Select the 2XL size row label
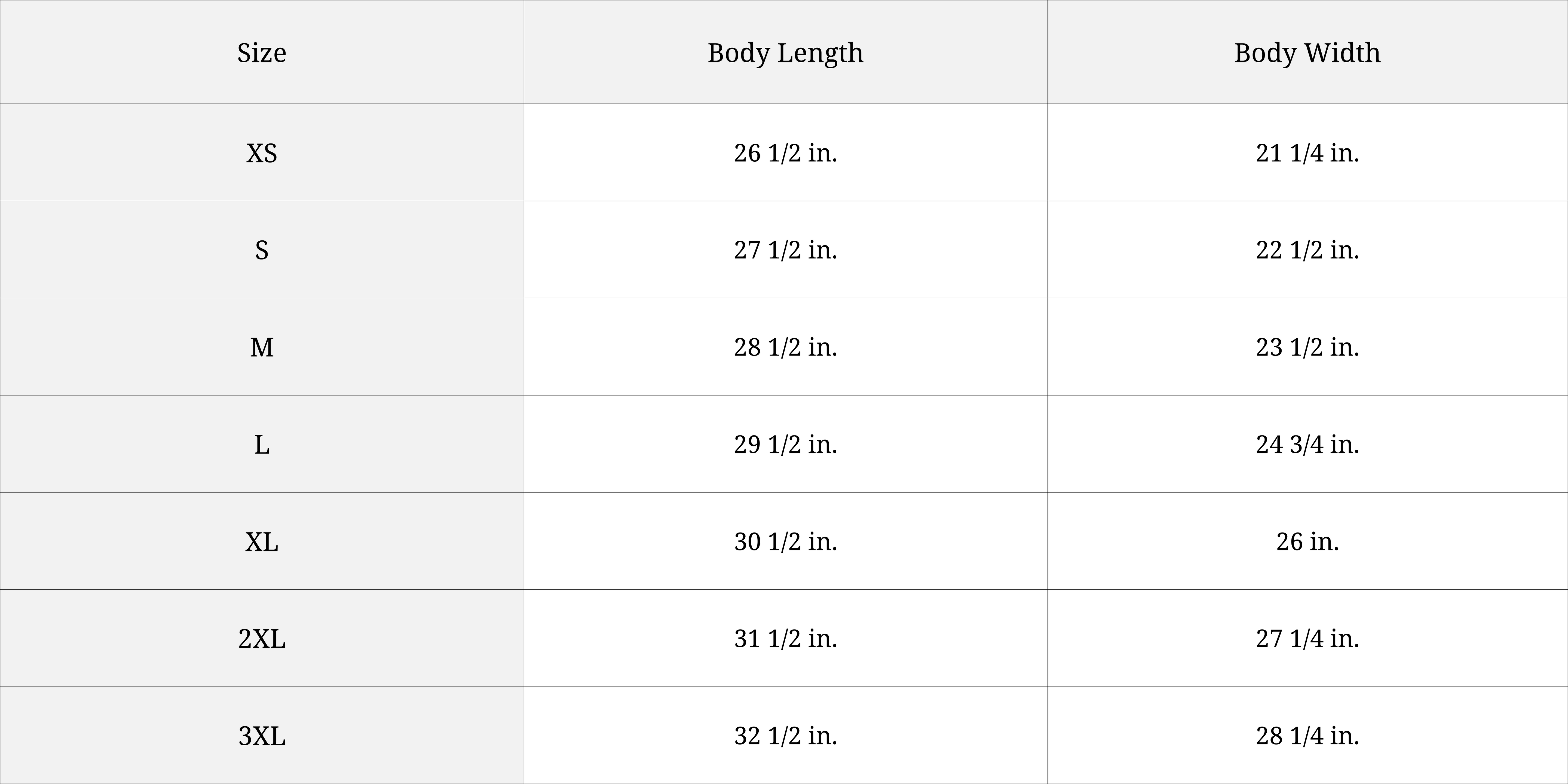1568x784 pixels. [262, 639]
